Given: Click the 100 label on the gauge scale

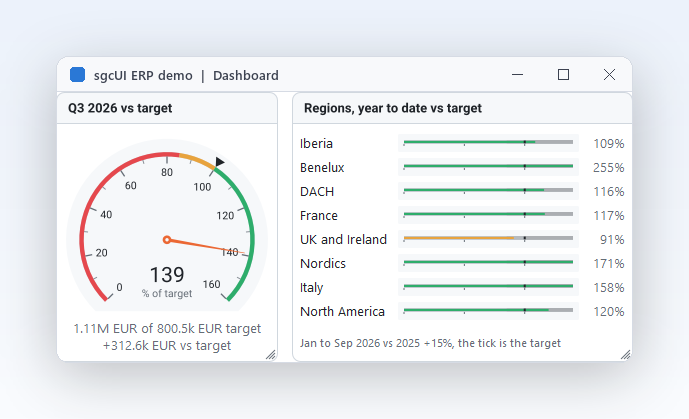Looking at the screenshot, I should 202,187.
